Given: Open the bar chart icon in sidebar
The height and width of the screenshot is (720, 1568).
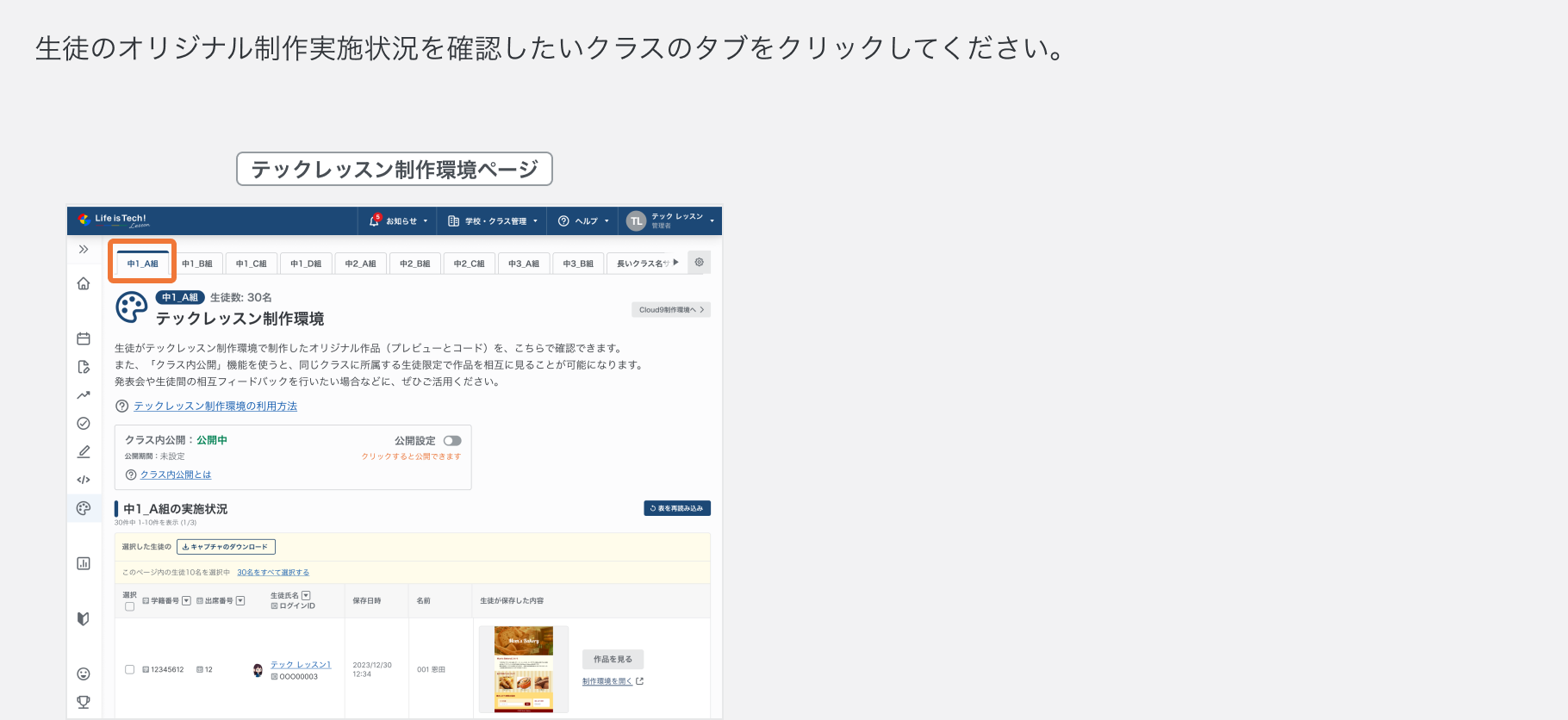Looking at the screenshot, I should [x=84, y=563].
